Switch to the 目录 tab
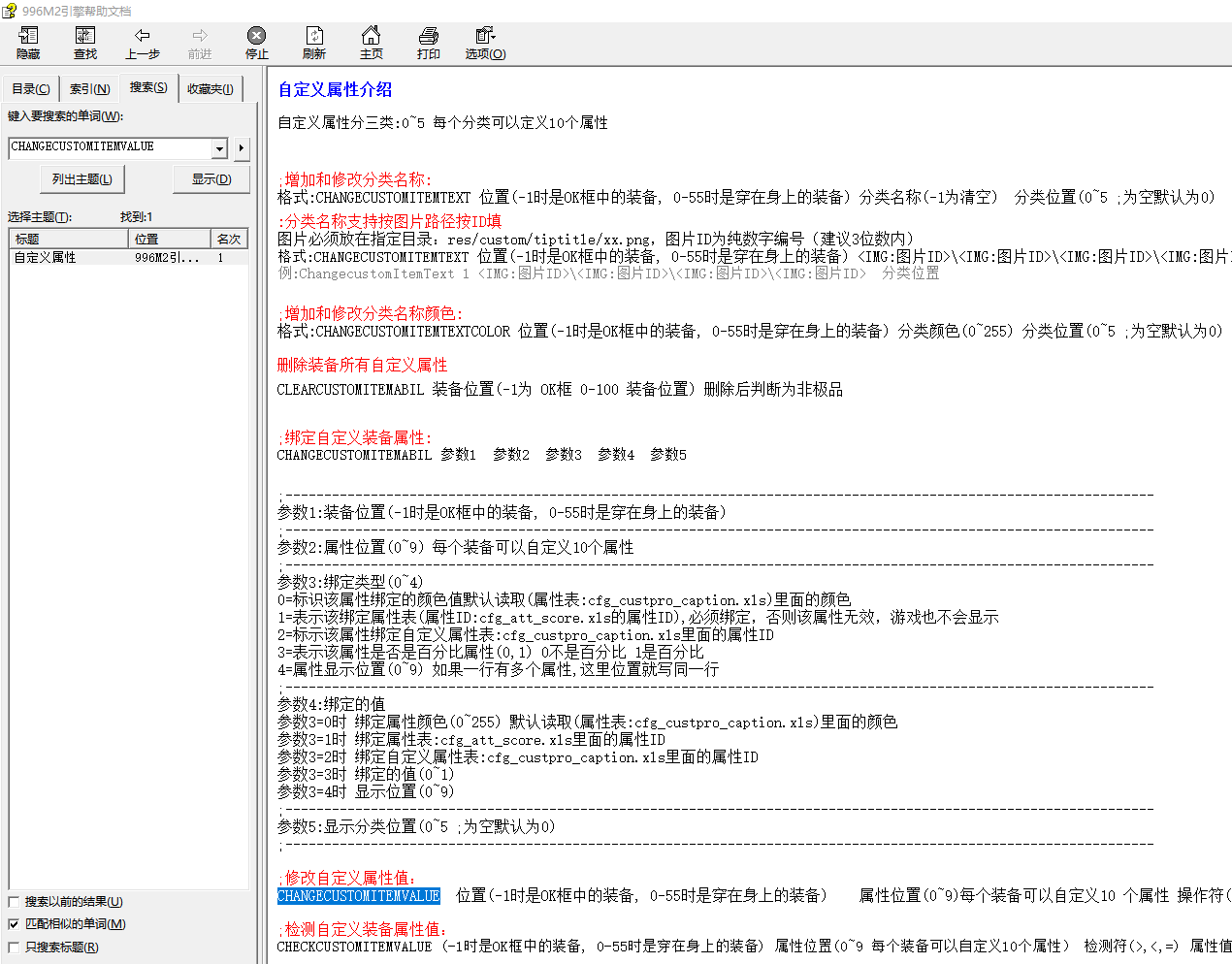Image resolution: width=1232 pixels, height=964 pixels. 30,89
